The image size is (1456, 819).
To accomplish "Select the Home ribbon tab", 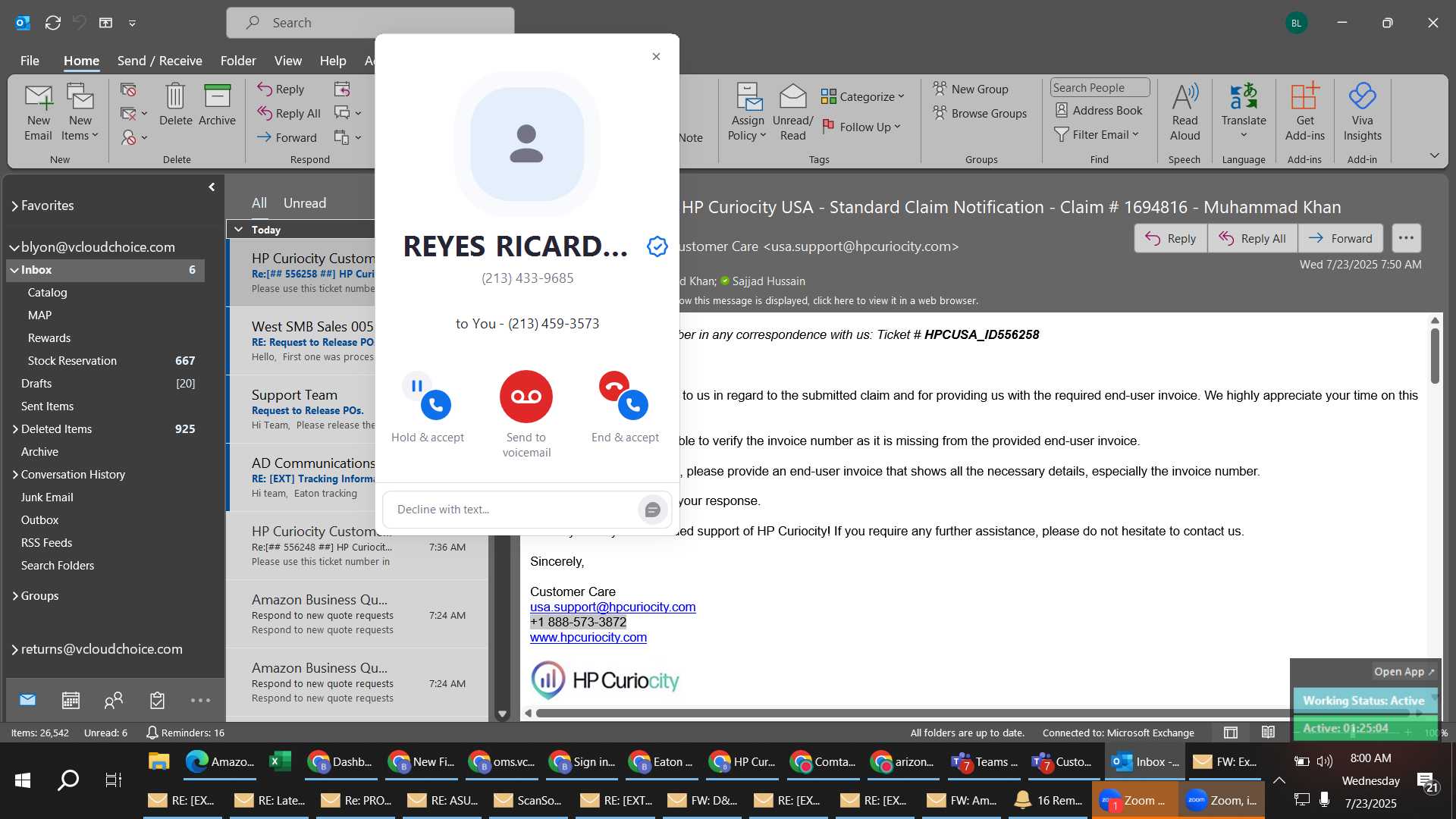I will click(81, 61).
